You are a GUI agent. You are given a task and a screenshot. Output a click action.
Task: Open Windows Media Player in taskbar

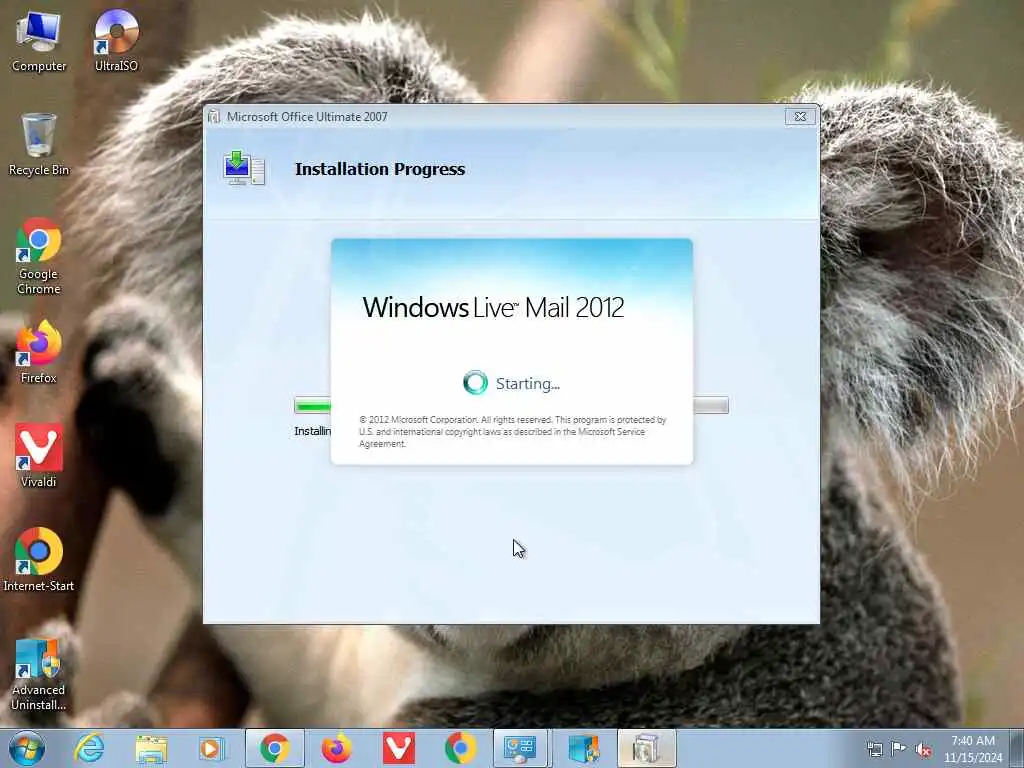point(211,748)
